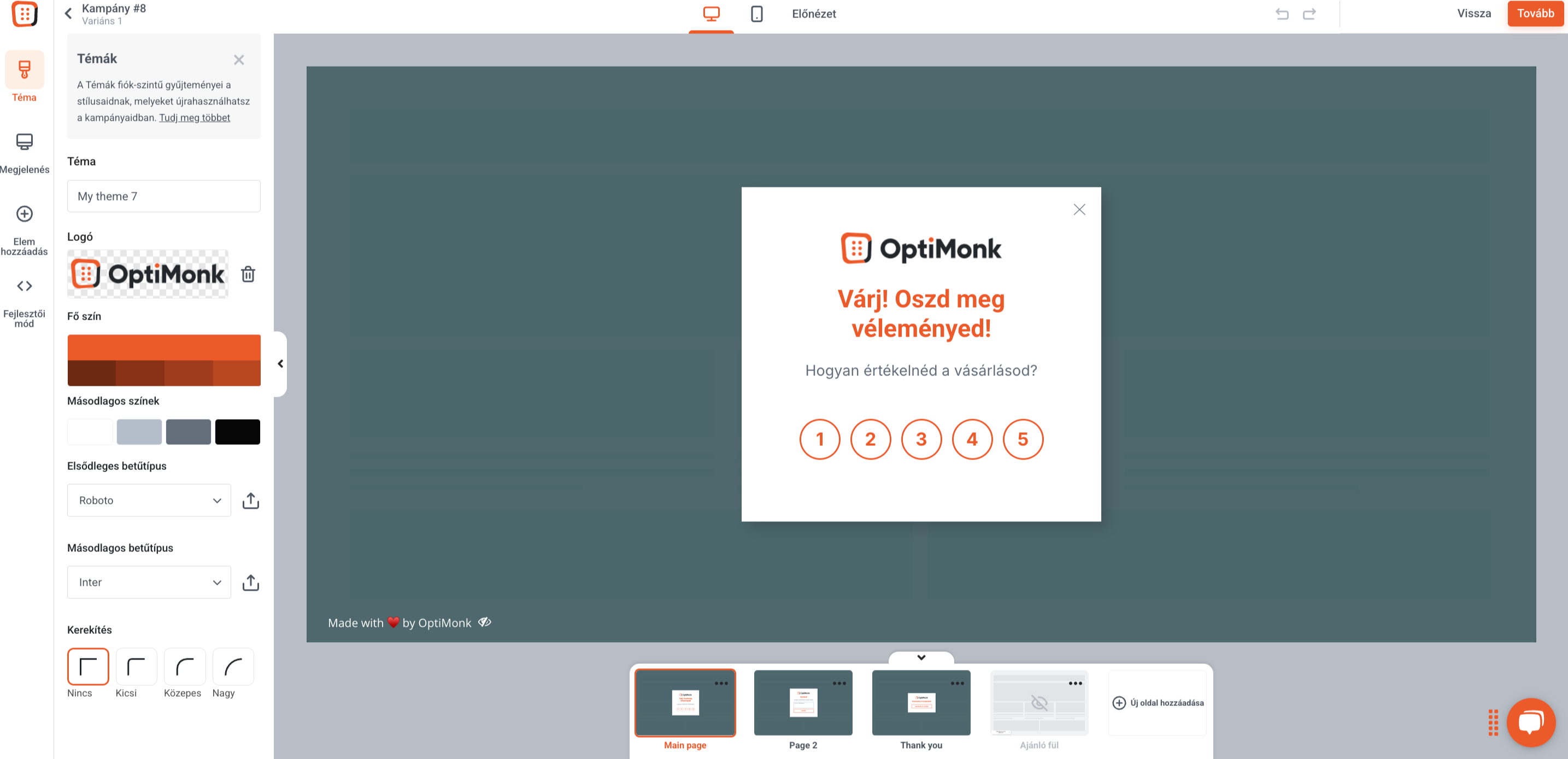This screenshot has width=1568, height=759.
Task: Choose rating 5 in the popup
Action: 1023,439
